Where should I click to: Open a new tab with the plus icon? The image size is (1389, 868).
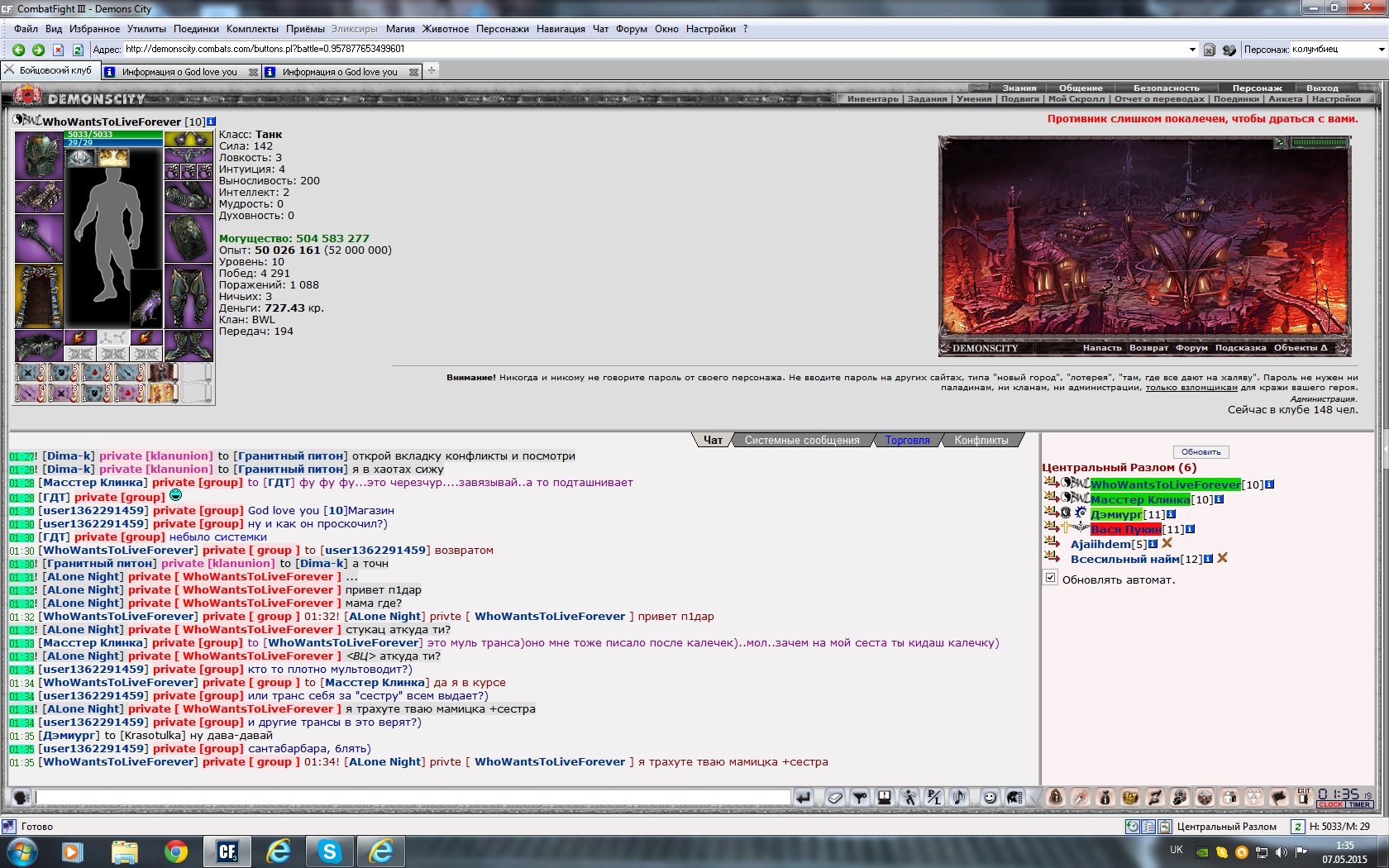pos(432,71)
